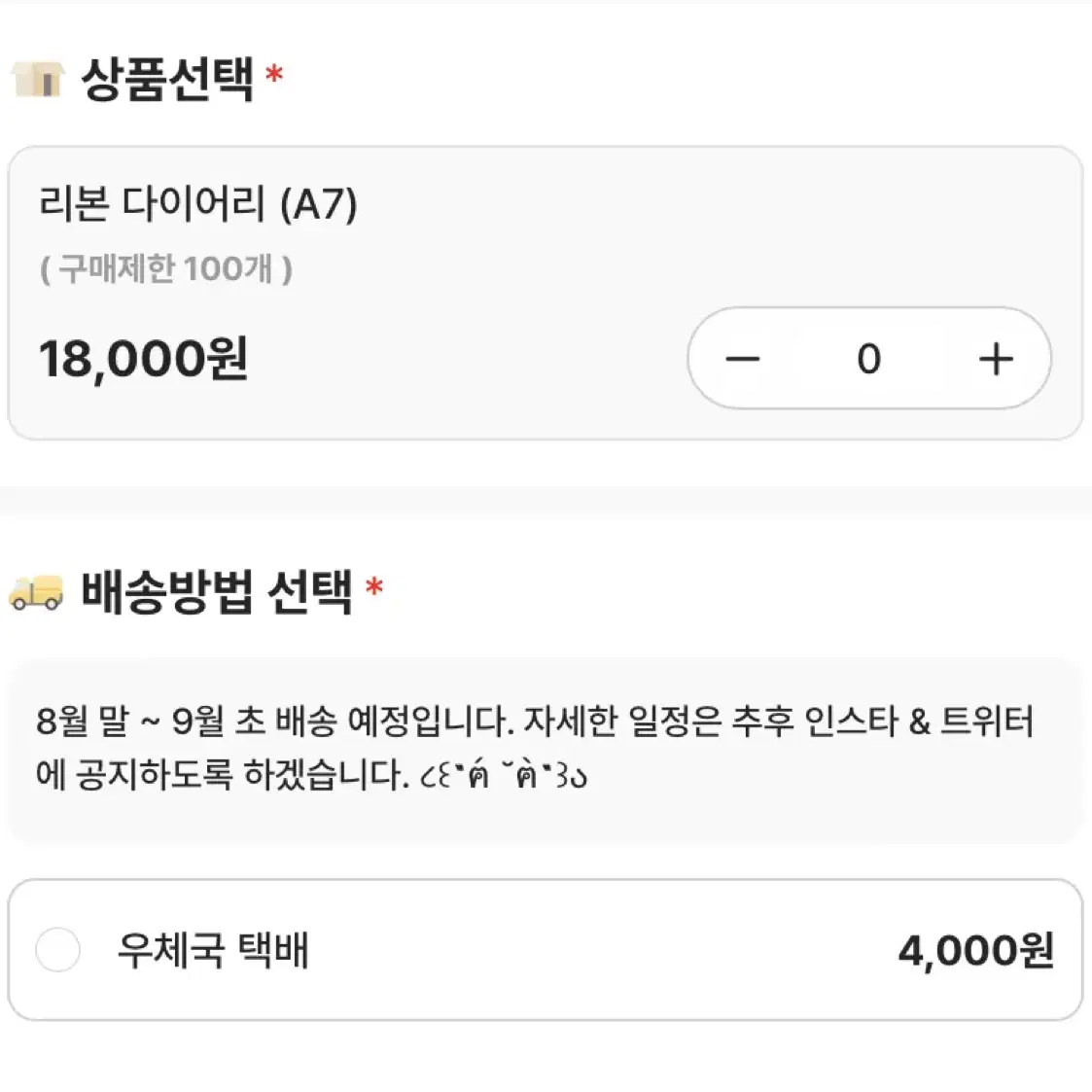
Task: Click the 우체국 택배 shipping option card
Action: pyautogui.click(x=546, y=950)
